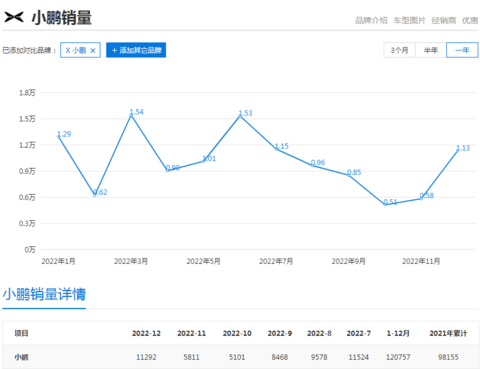The image size is (480, 369).
Task: Click the 0.51 lowest data point
Action: pyautogui.click(x=385, y=204)
